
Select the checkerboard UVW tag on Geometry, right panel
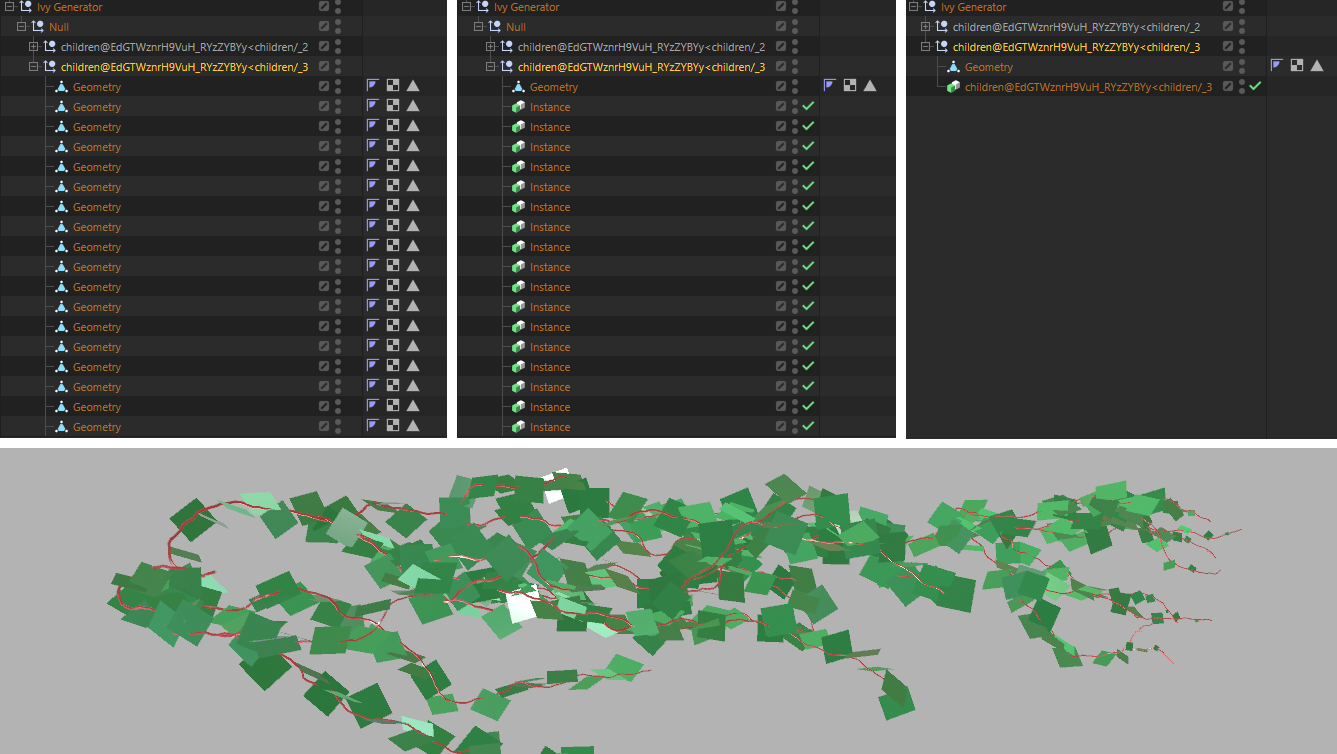(x=1297, y=66)
